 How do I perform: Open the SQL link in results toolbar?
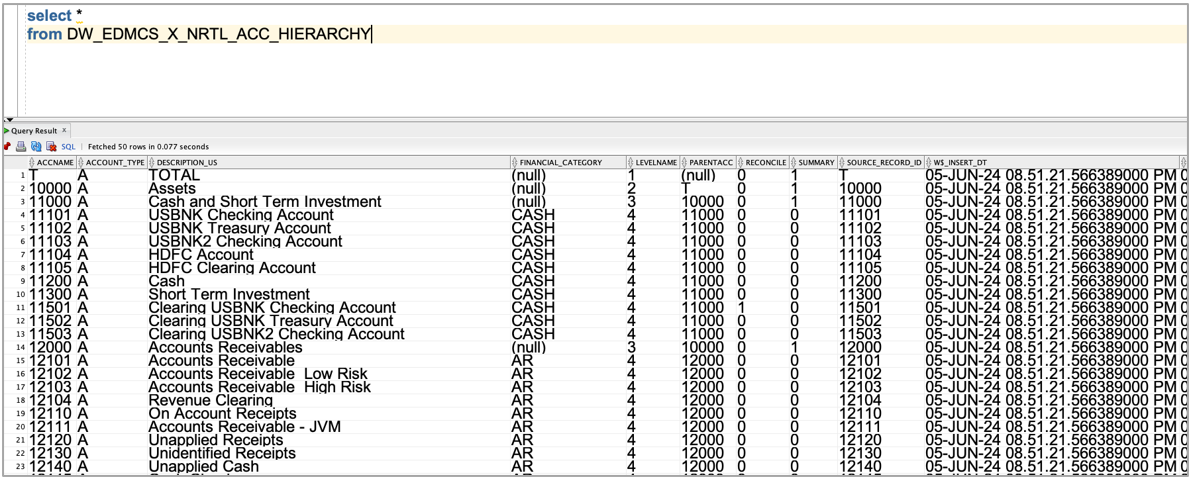[68, 147]
